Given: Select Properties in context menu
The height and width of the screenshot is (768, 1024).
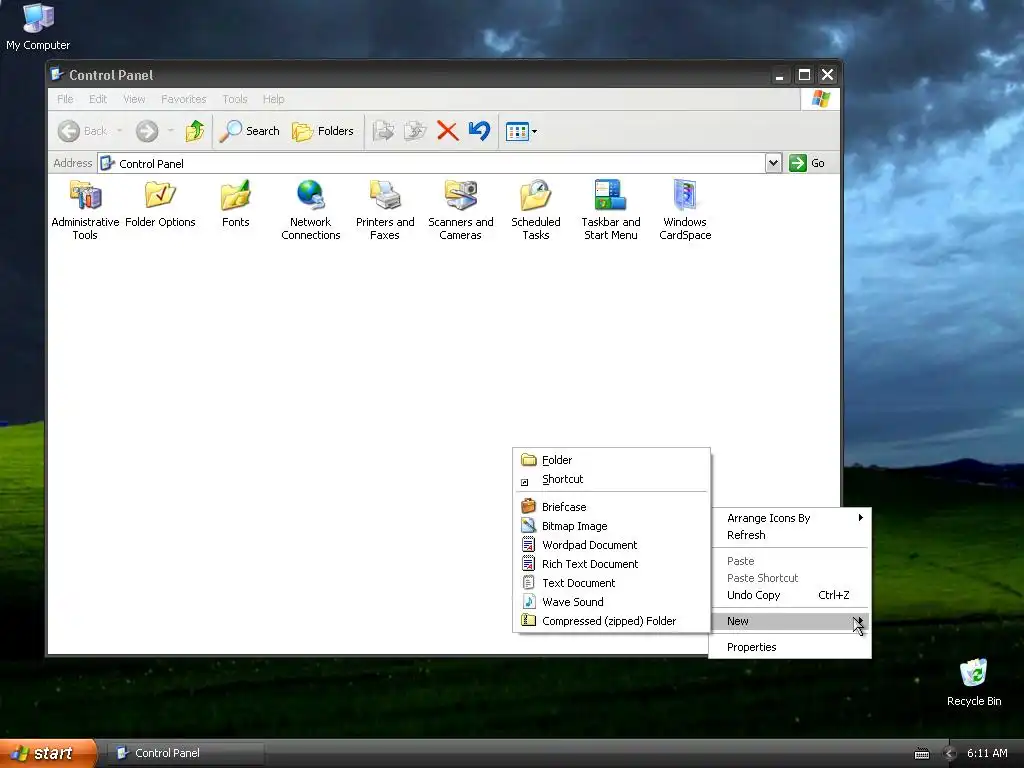Looking at the screenshot, I should [790, 647].
